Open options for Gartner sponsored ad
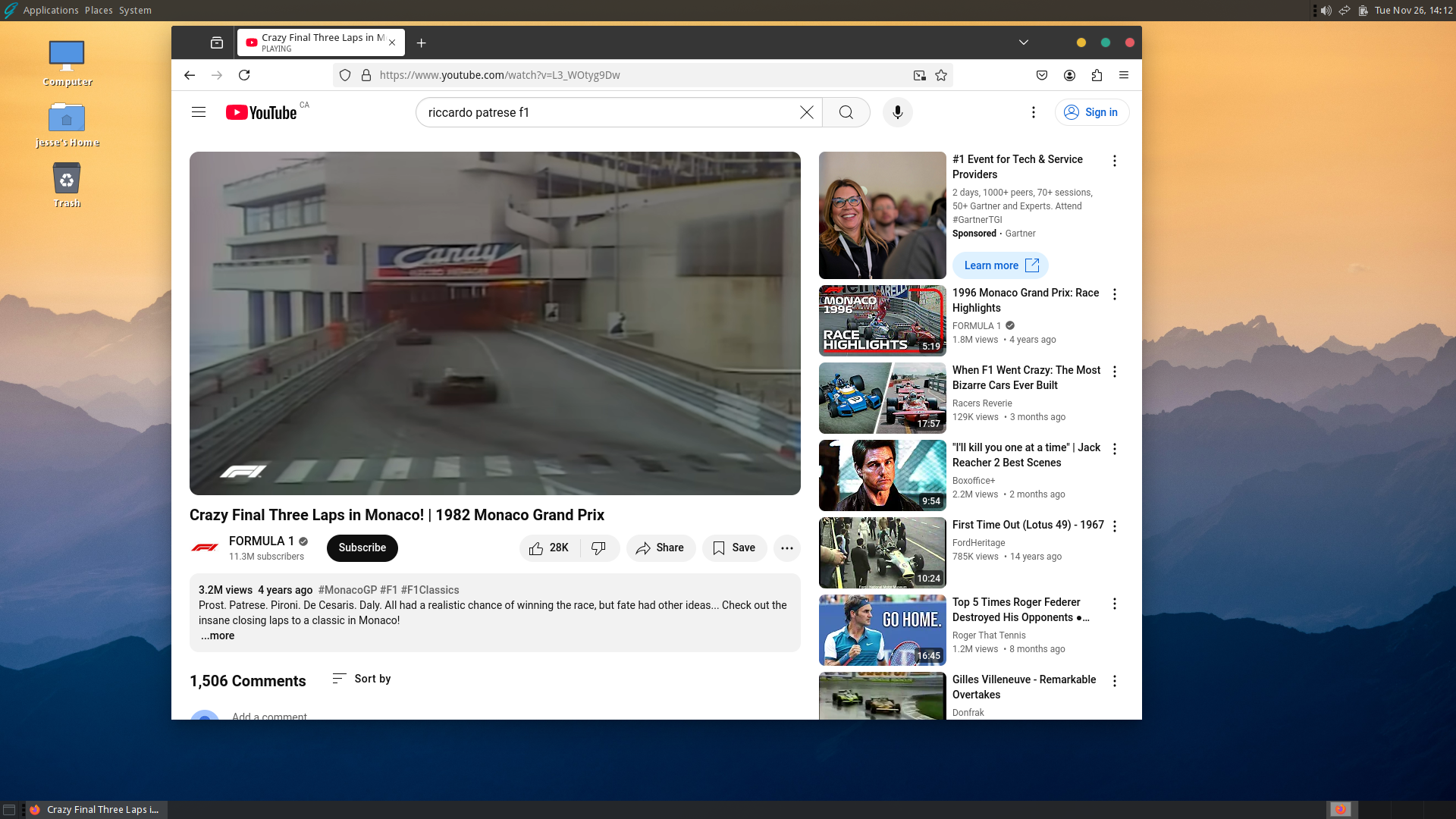The height and width of the screenshot is (819, 1456). 1115,161
